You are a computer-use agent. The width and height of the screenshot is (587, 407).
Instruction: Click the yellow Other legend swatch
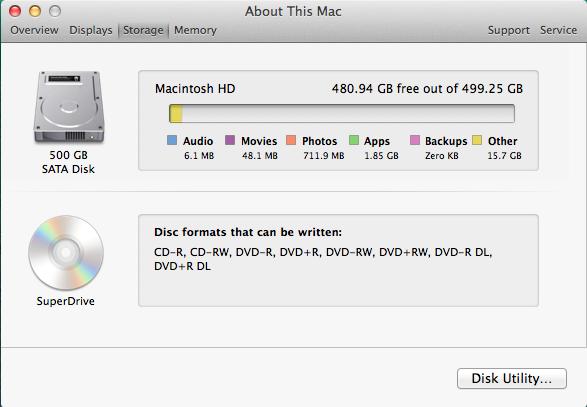(x=477, y=140)
